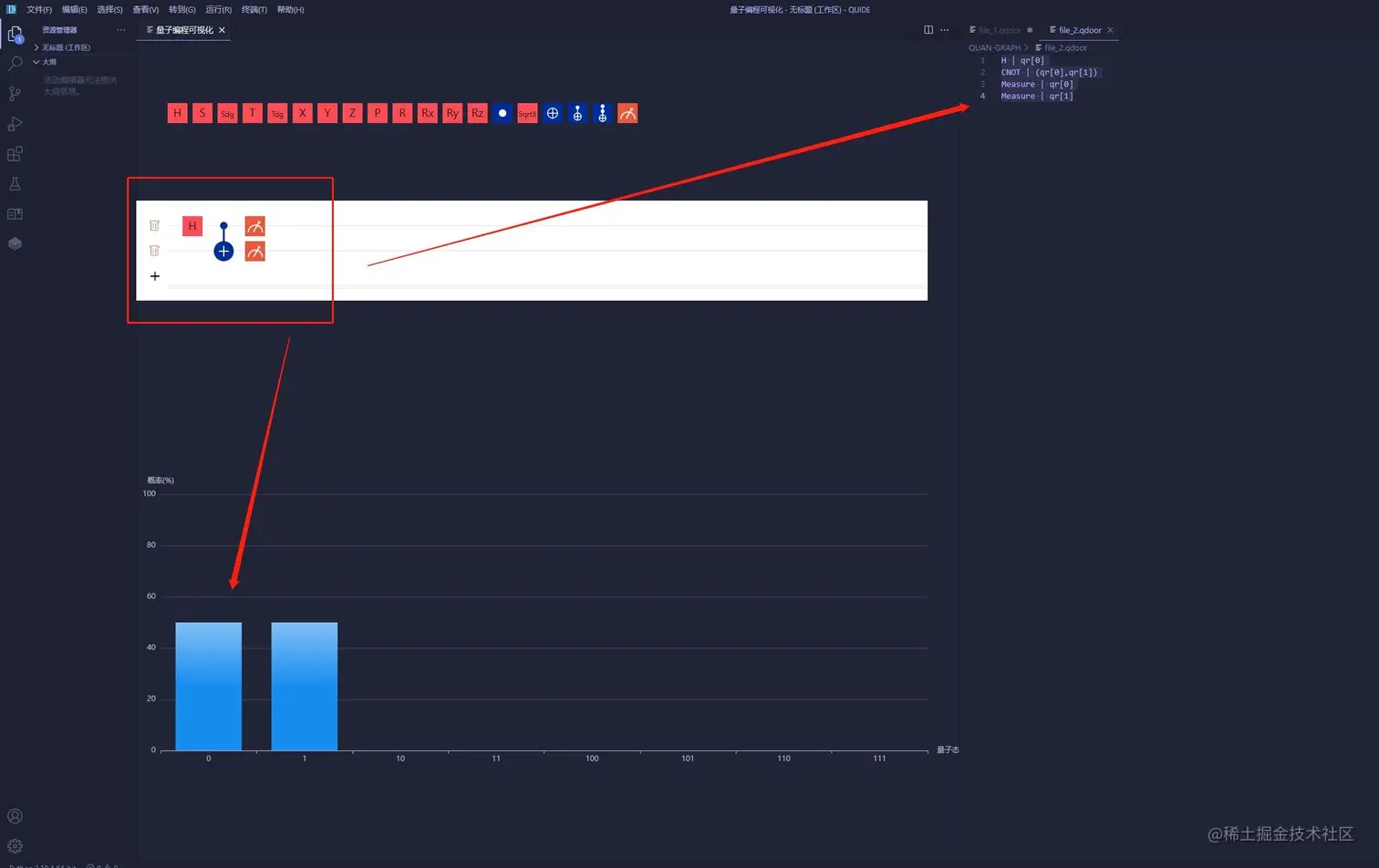Close the 量子编程可视化 tab
The height and width of the screenshot is (868, 1379).
pyautogui.click(x=222, y=30)
